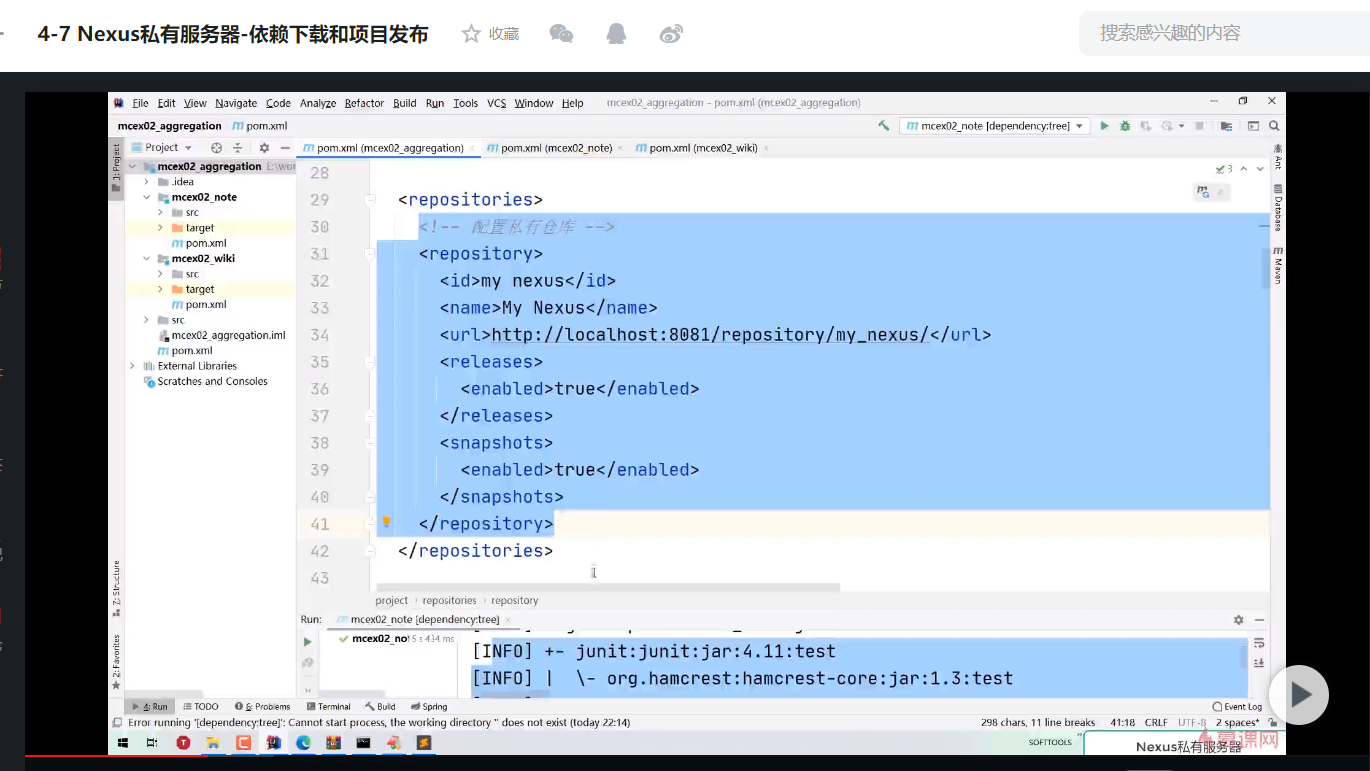Click the 搜索感兴趣的内容 search field

1225,33
